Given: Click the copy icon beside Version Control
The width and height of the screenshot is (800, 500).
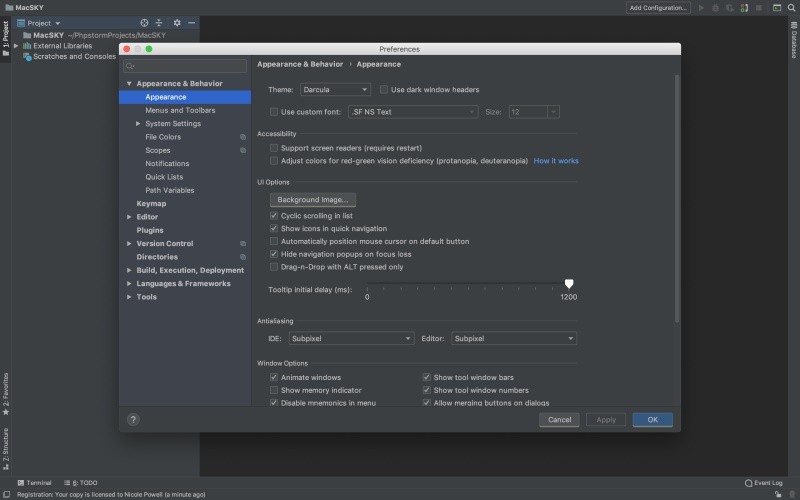Looking at the screenshot, I should pyautogui.click(x=243, y=243).
